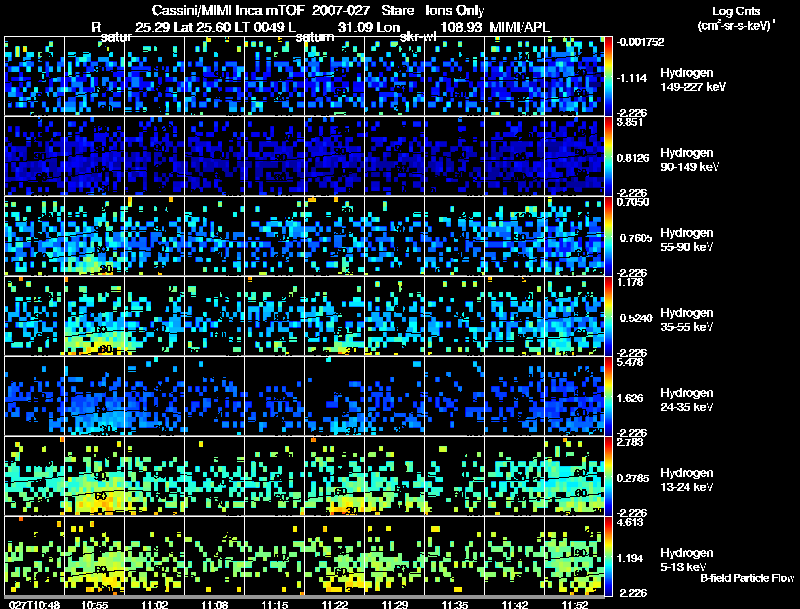This screenshot has width=800, height=609.
Task: Click the 'Log Cnts' colorbar heading
Action: [x=736, y=11]
